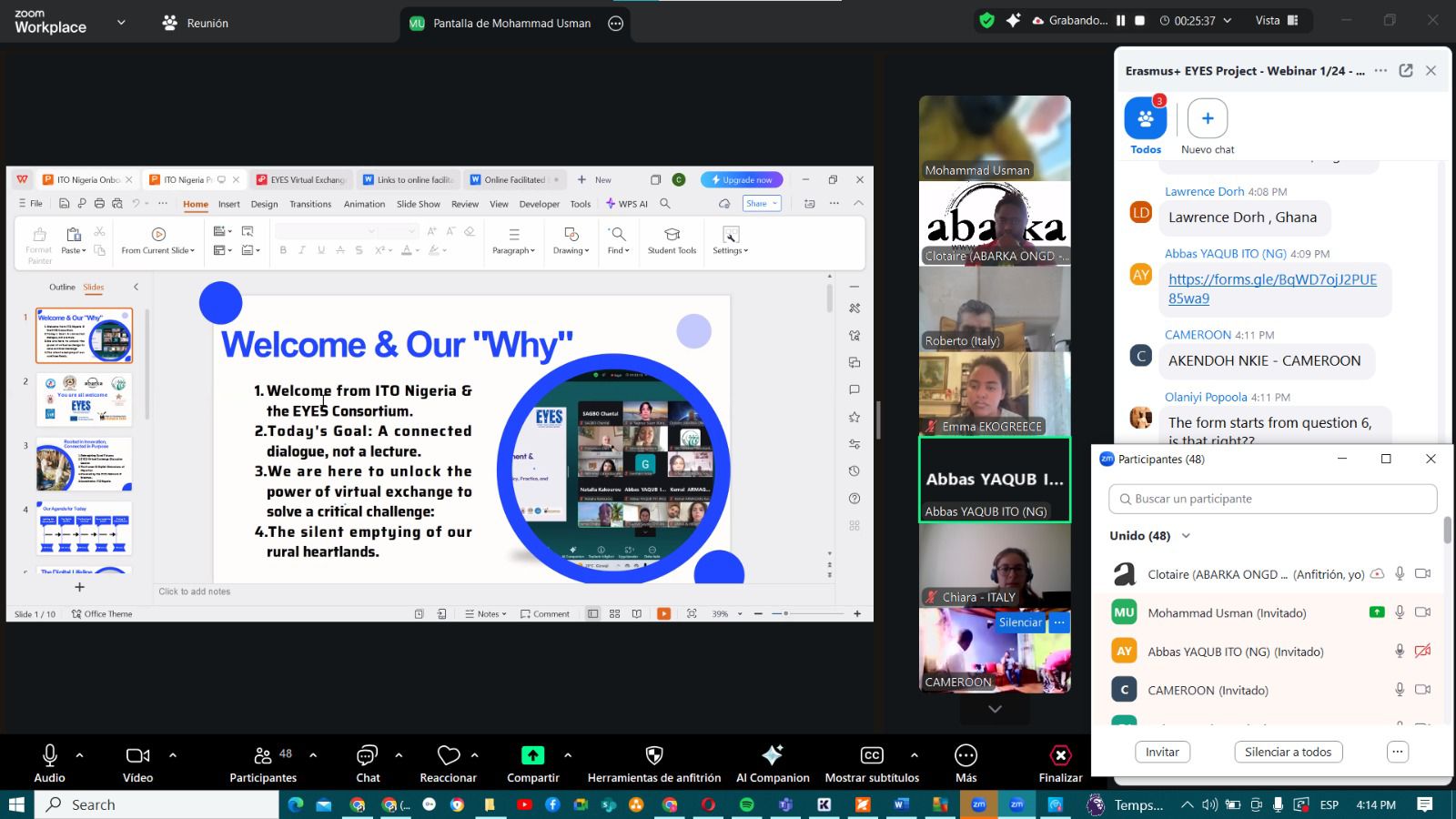Click the Buscar un participante search field
The width and height of the screenshot is (1456, 819).
1272,499
